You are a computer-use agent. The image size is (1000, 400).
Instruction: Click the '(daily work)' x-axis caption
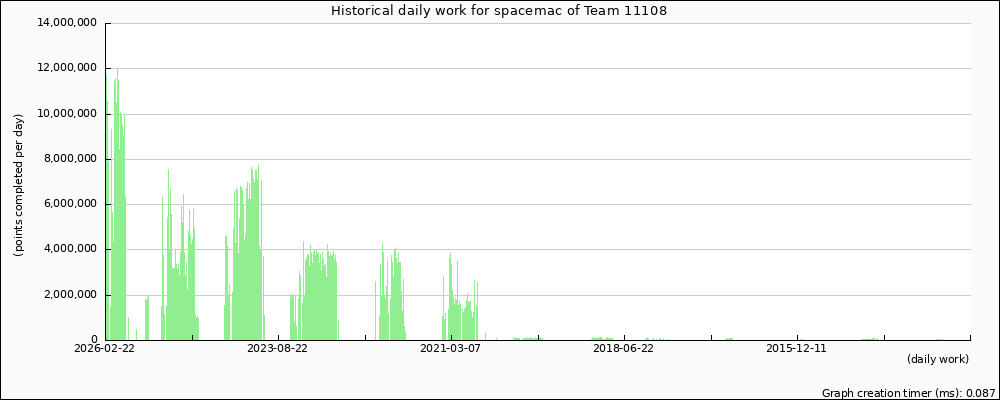click(938, 359)
